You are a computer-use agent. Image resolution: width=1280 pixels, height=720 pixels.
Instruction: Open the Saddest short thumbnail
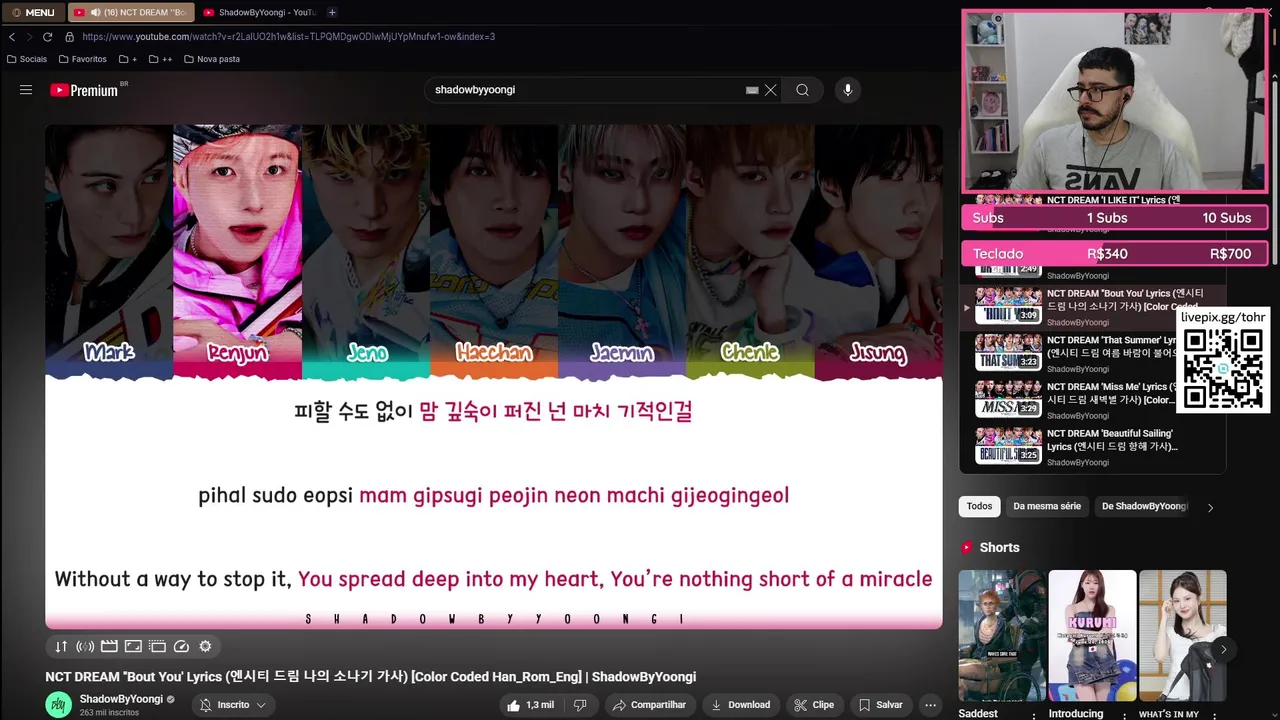(x=1002, y=636)
